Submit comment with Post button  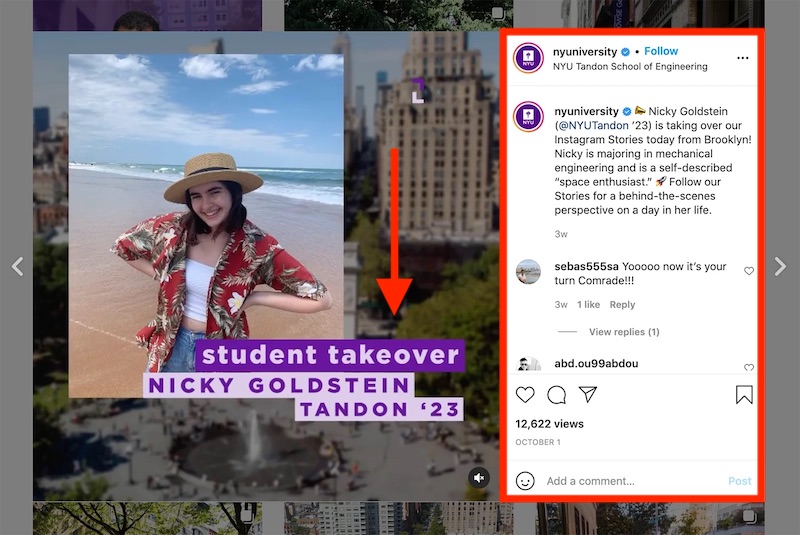coord(739,481)
